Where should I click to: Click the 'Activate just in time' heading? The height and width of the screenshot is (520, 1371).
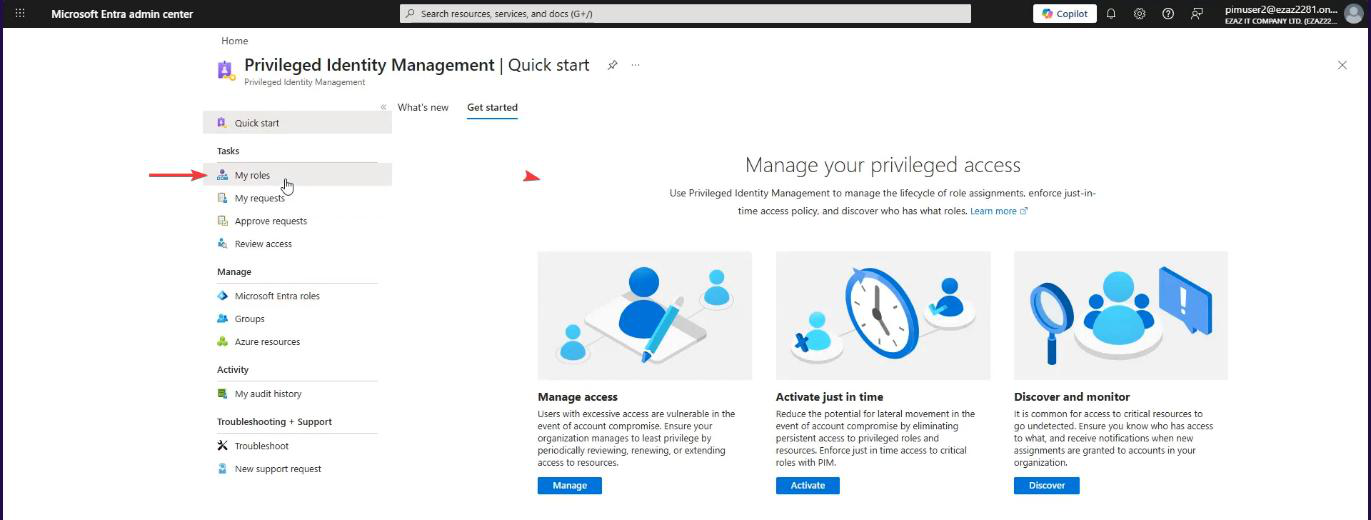point(830,397)
